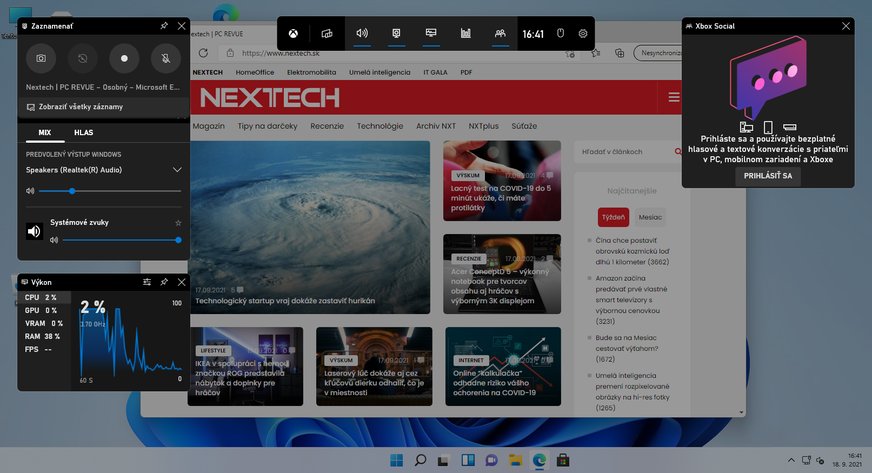Open performance options in the Výkon widget

pos(147,282)
